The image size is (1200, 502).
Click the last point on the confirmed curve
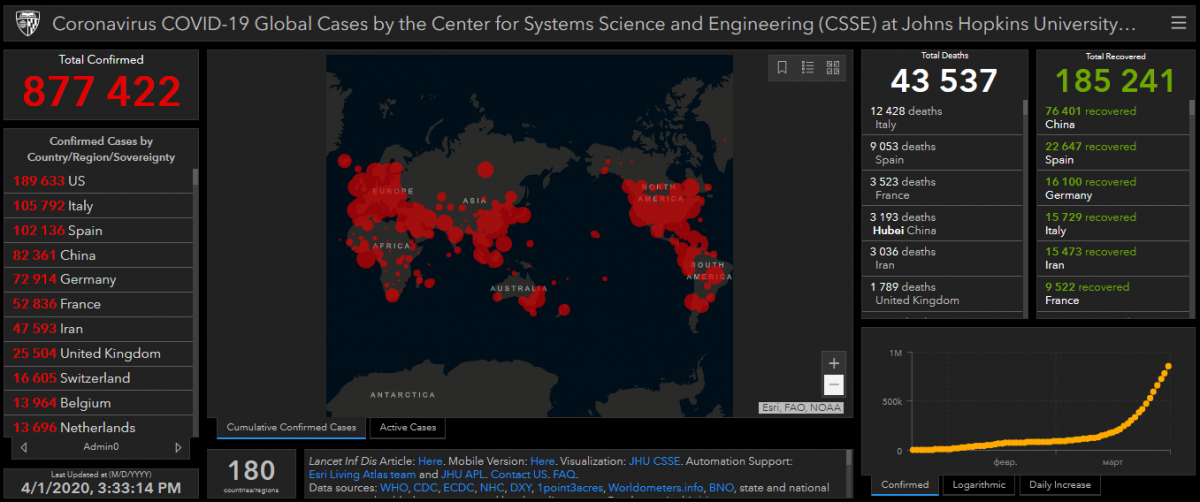[x=1167, y=366]
